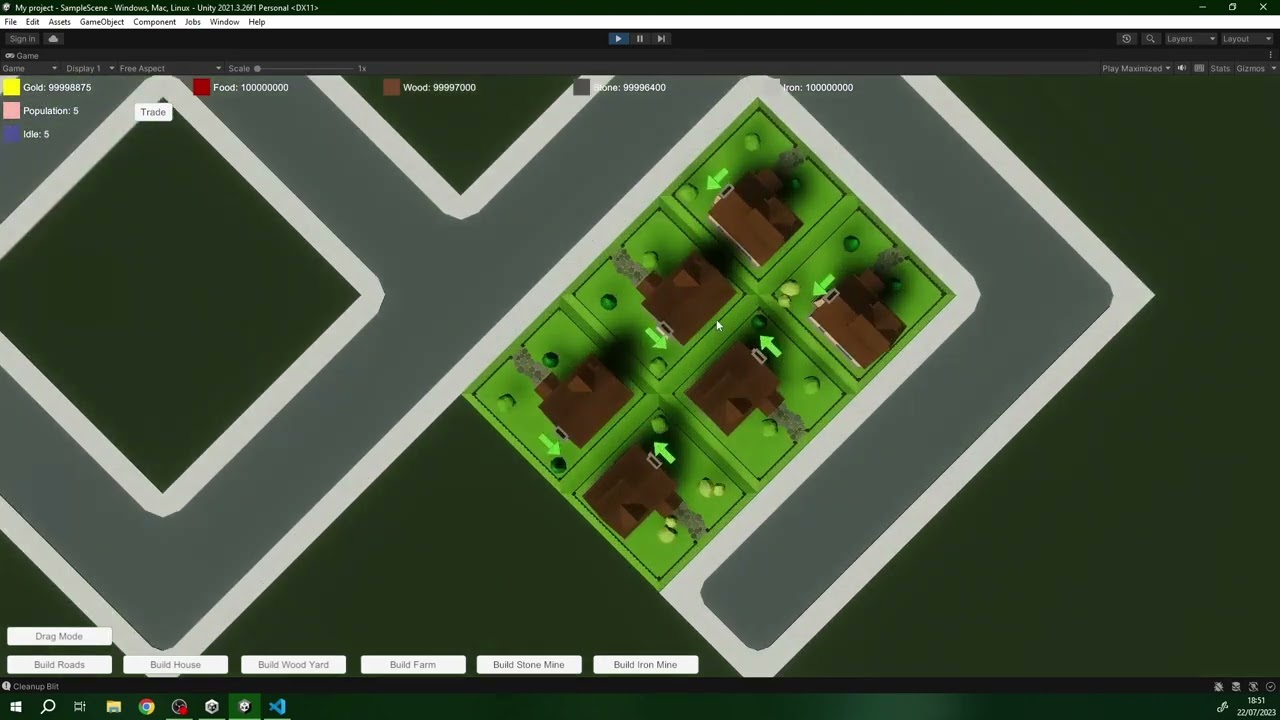Click the brown Wood resource swatch
The width and height of the screenshot is (1280, 720).
(391, 87)
